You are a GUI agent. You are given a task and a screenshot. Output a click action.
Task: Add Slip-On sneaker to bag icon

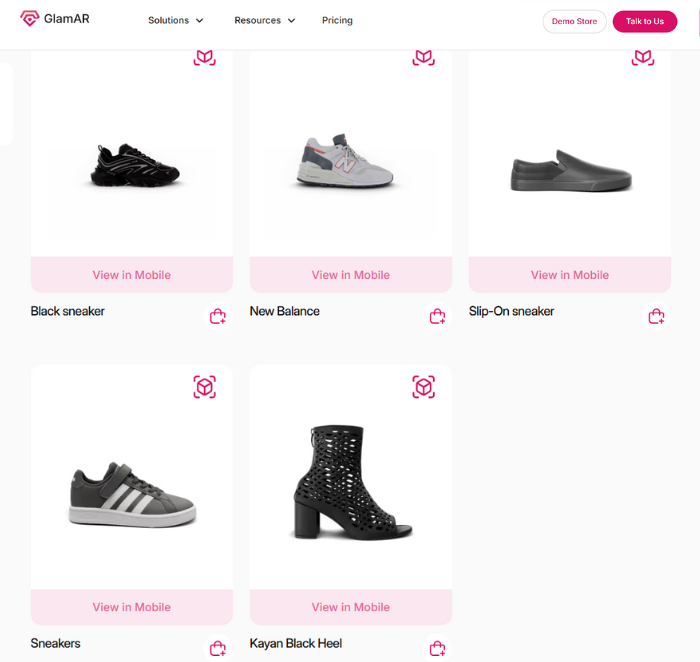[x=656, y=317]
